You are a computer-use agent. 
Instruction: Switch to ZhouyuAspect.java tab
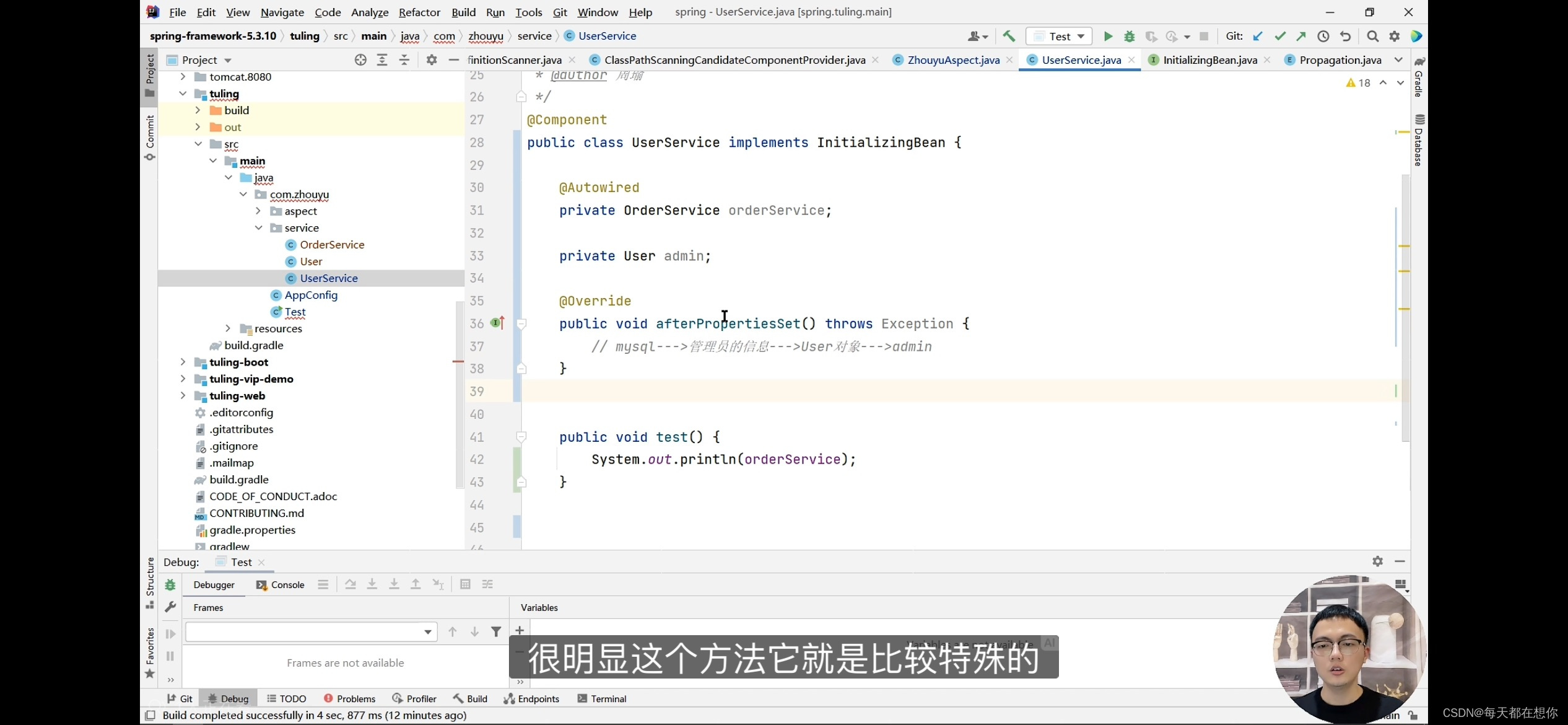[952, 60]
